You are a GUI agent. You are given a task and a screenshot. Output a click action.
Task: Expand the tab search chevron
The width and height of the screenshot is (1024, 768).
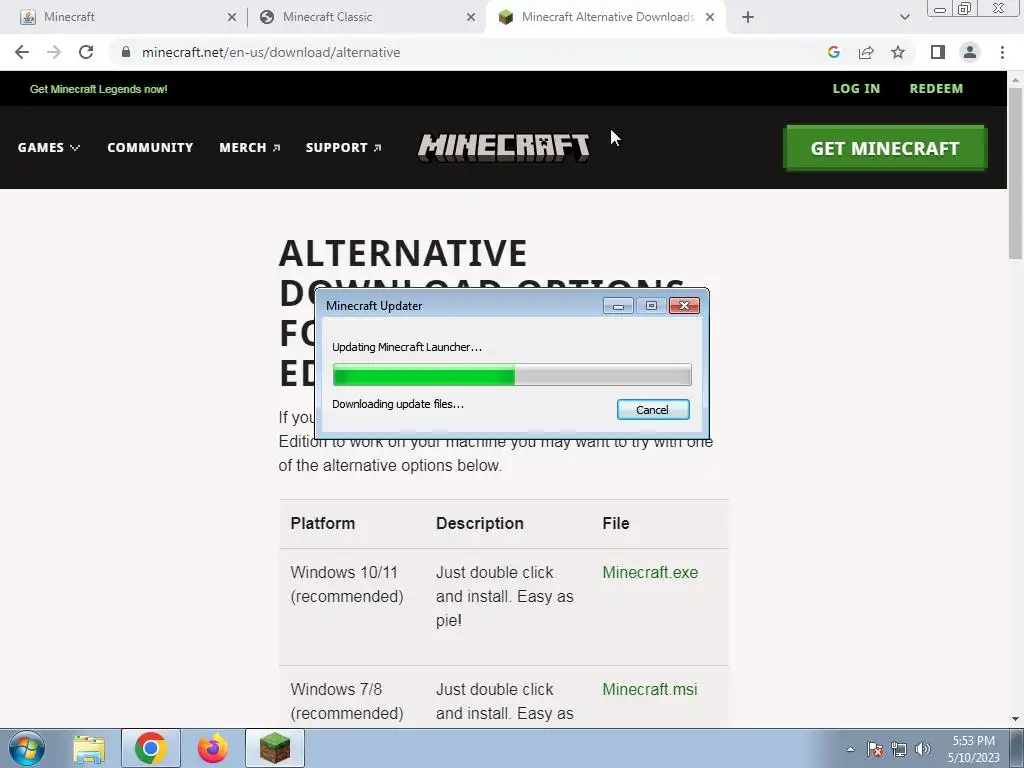(x=904, y=17)
